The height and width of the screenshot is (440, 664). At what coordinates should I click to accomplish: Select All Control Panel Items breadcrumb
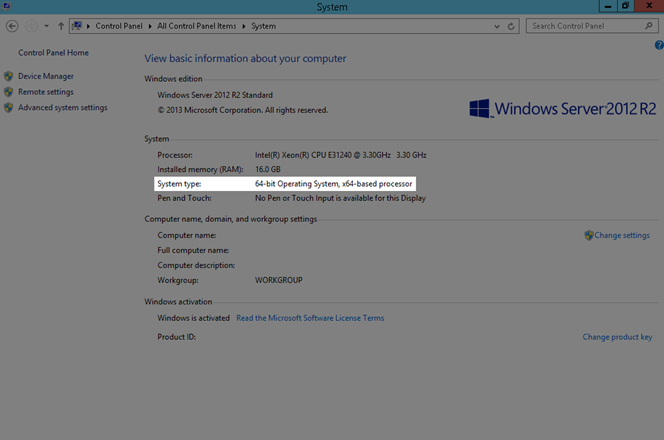196,26
